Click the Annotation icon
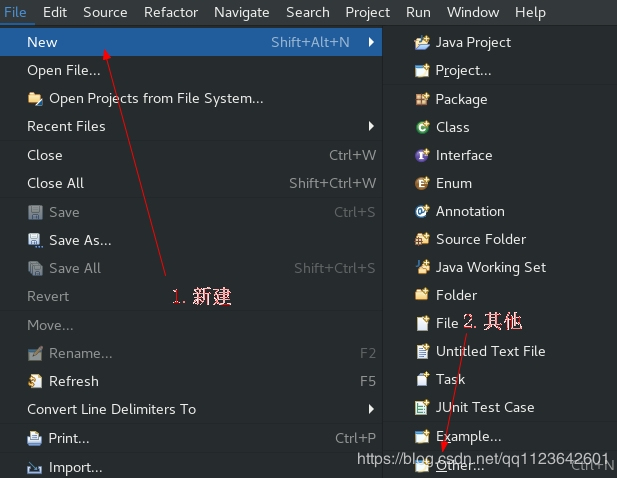The height and width of the screenshot is (478, 617). click(422, 211)
